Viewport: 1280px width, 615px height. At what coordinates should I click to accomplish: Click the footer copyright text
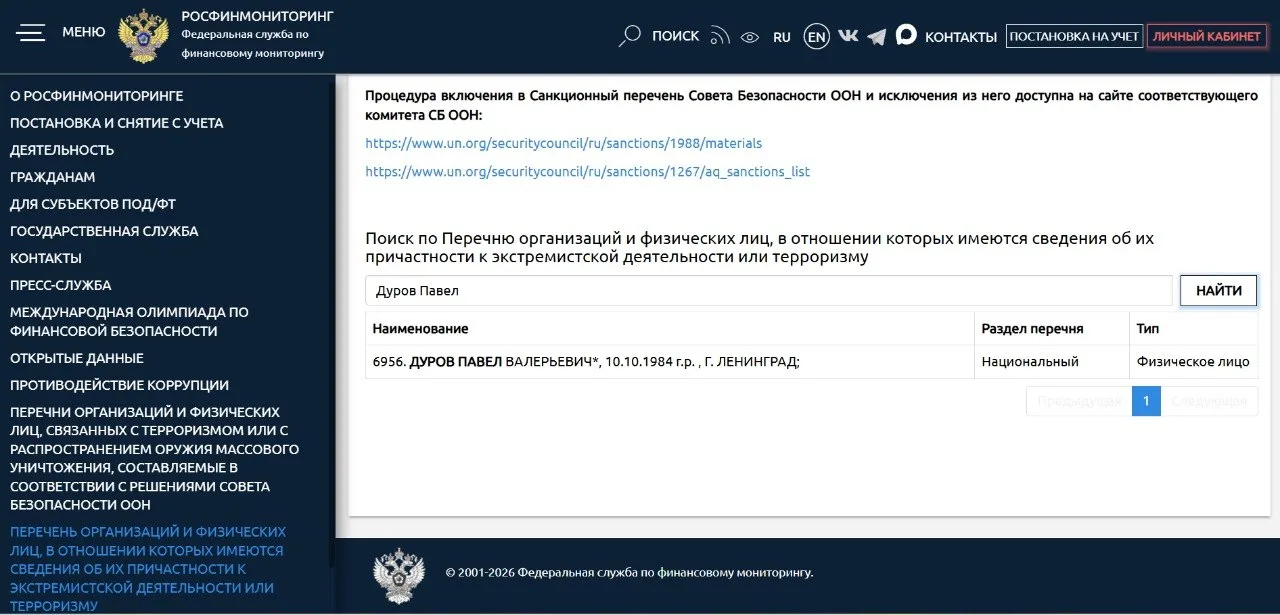629,573
